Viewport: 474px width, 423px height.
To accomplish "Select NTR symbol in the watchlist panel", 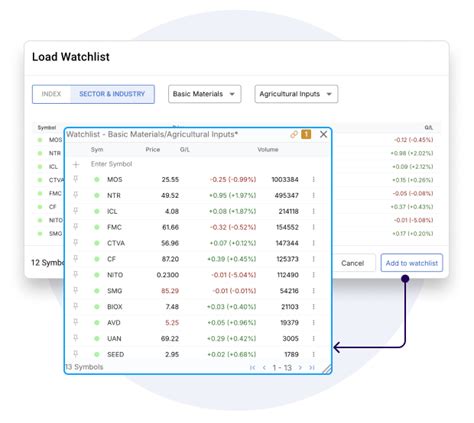I will point(114,195).
